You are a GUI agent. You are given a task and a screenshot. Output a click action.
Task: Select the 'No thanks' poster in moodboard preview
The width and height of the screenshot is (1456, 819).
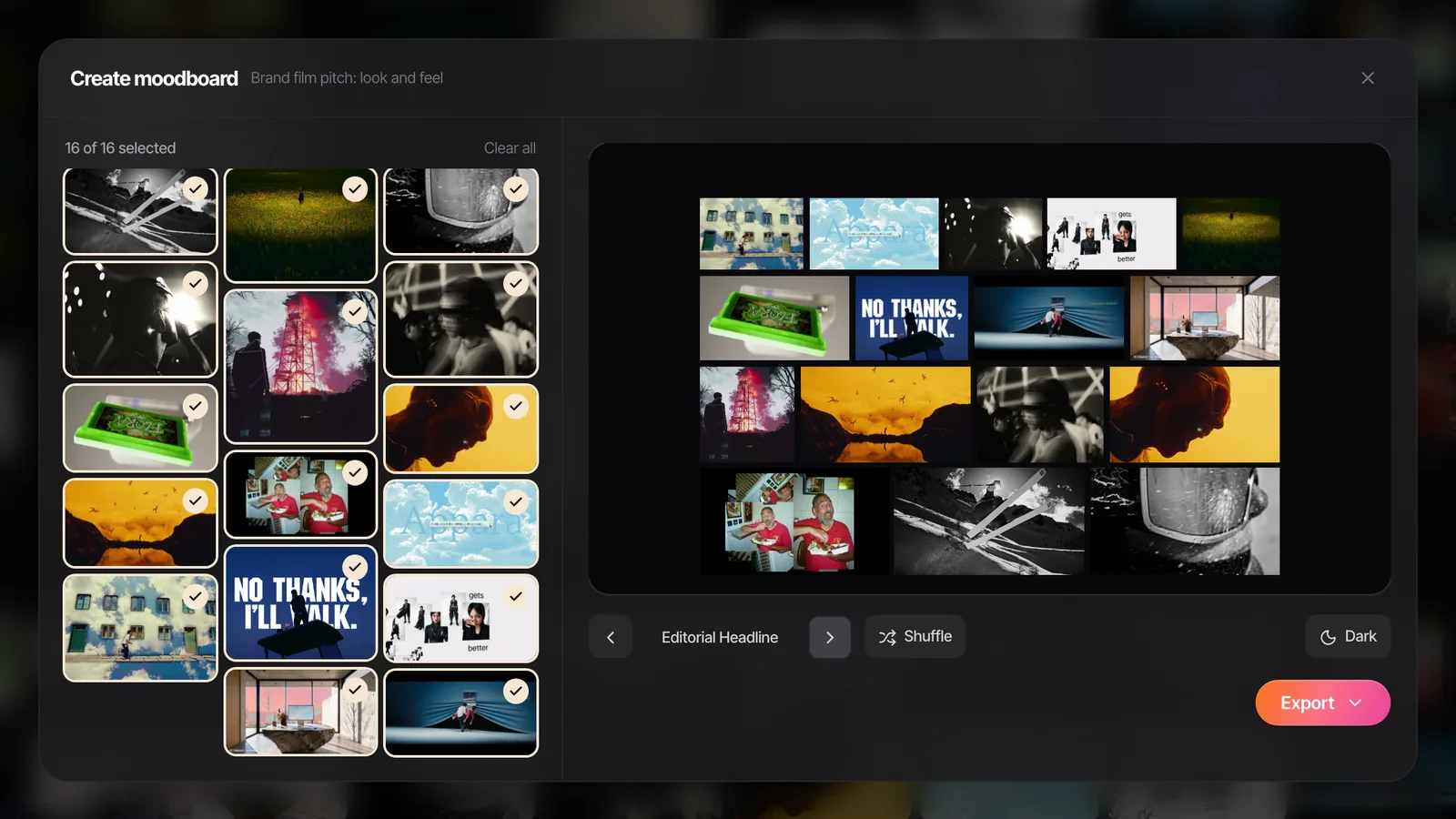pos(912,318)
